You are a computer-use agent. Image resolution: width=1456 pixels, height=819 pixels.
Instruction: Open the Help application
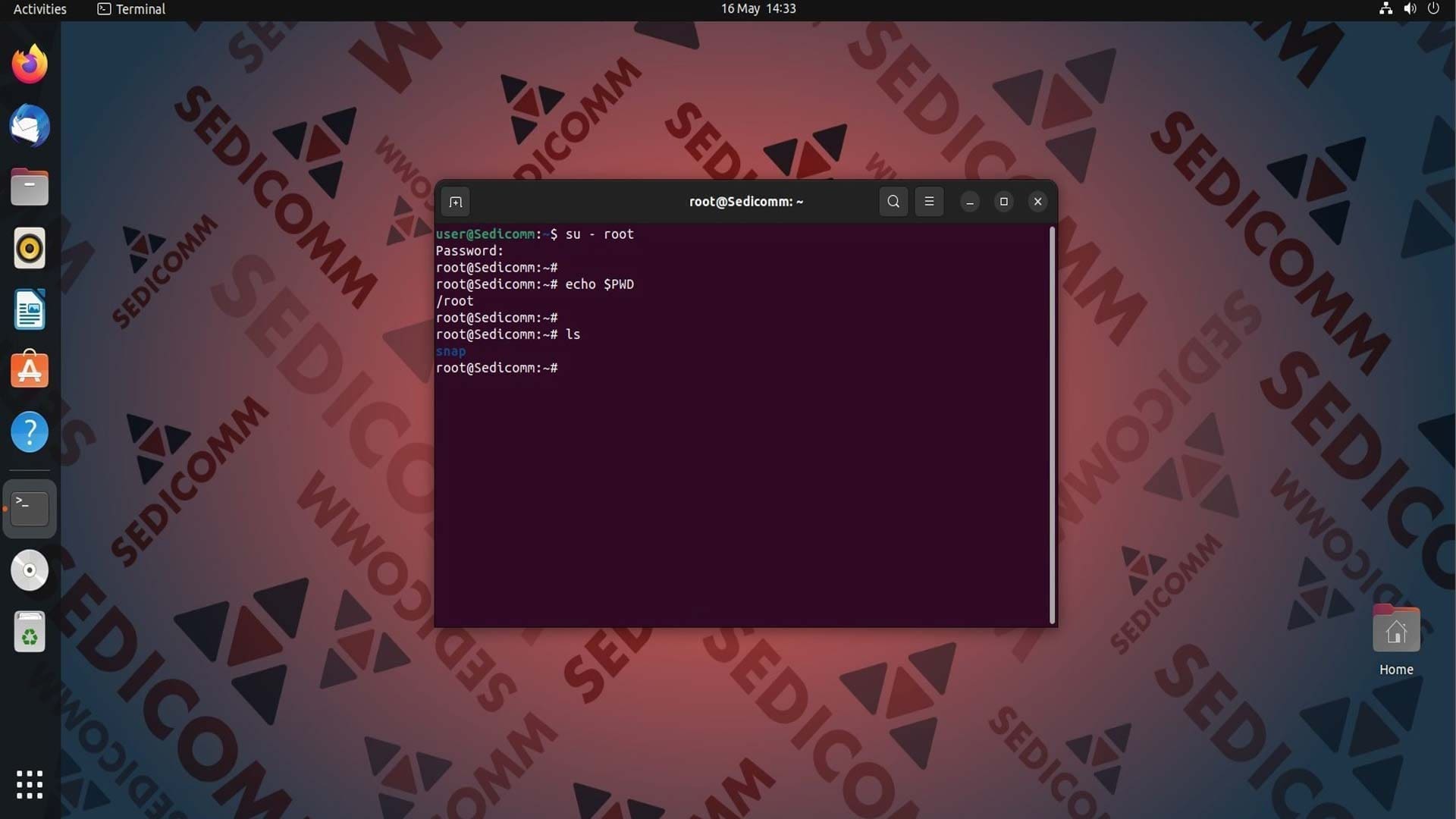pos(30,432)
